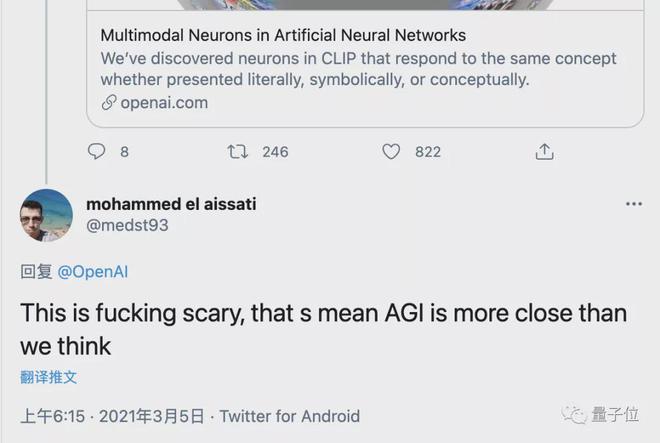Click the retweet arrows icon
This screenshot has height=443, width=660.
237,152
